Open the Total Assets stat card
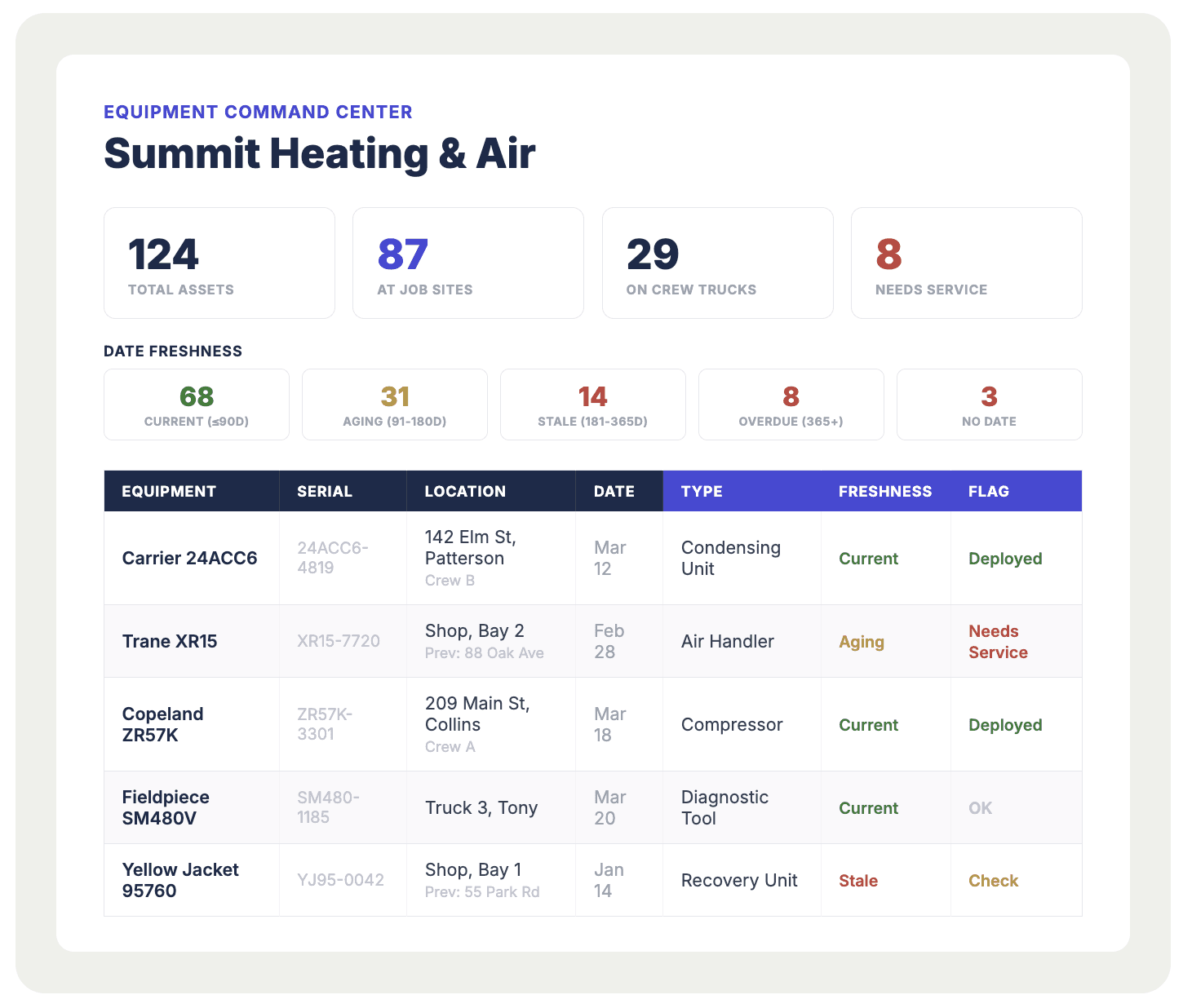 [x=219, y=263]
